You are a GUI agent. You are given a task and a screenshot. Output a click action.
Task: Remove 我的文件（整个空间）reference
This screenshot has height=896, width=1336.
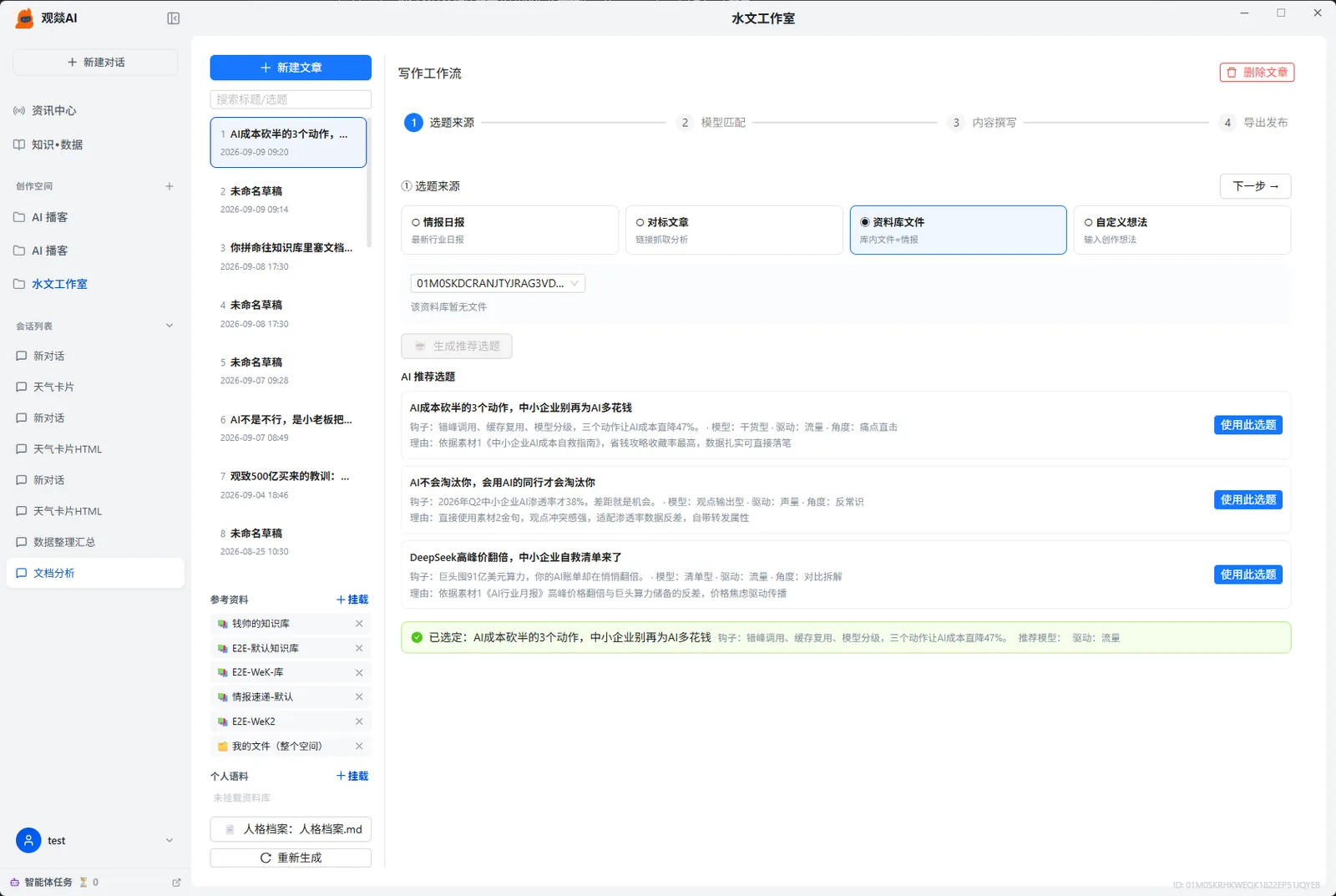pos(359,746)
